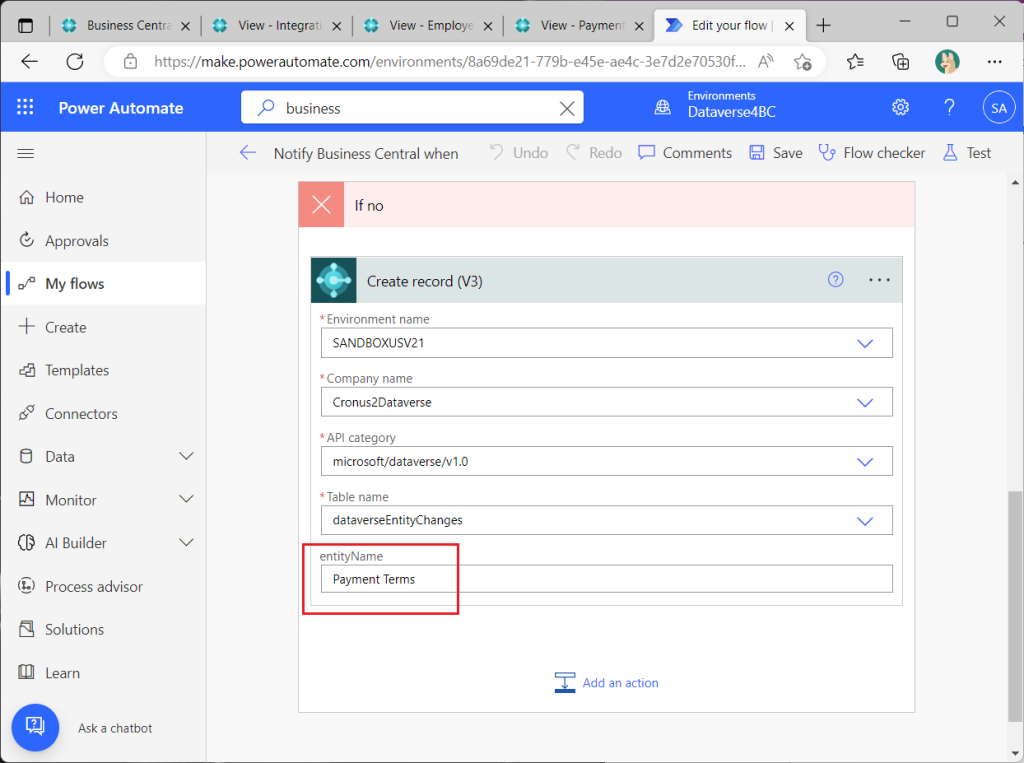Click the browser back button
Viewport: 1024px width, 763px height.
(x=29, y=61)
